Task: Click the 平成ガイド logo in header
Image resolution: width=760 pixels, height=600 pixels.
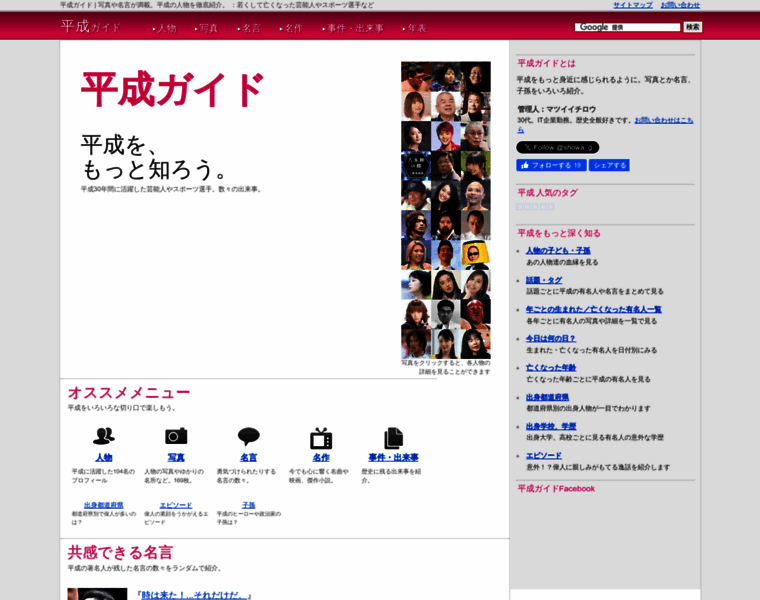Action: [x=91, y=27]
